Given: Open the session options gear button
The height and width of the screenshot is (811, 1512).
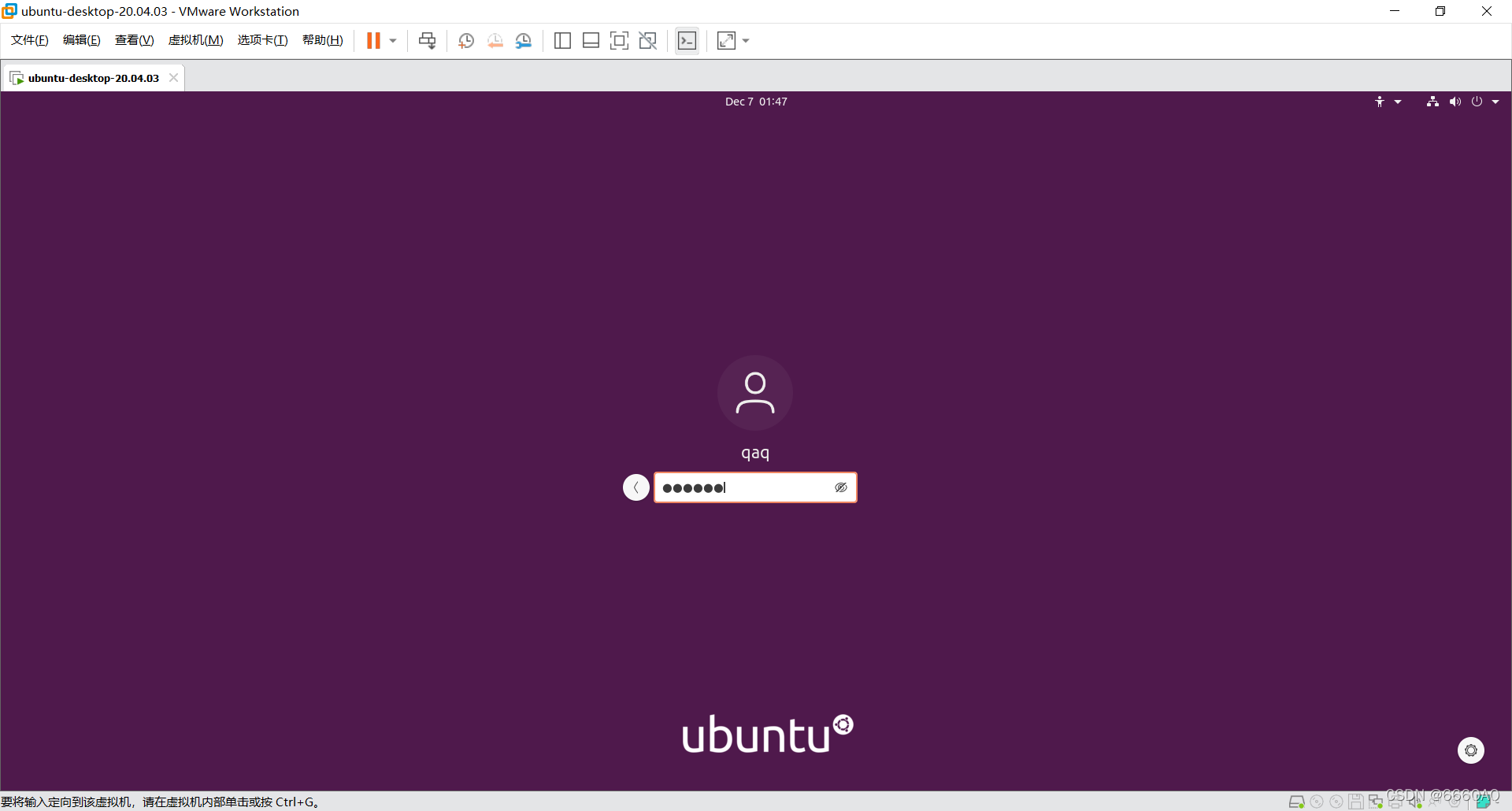Looking at the screenshot, I should [1471, 750].
